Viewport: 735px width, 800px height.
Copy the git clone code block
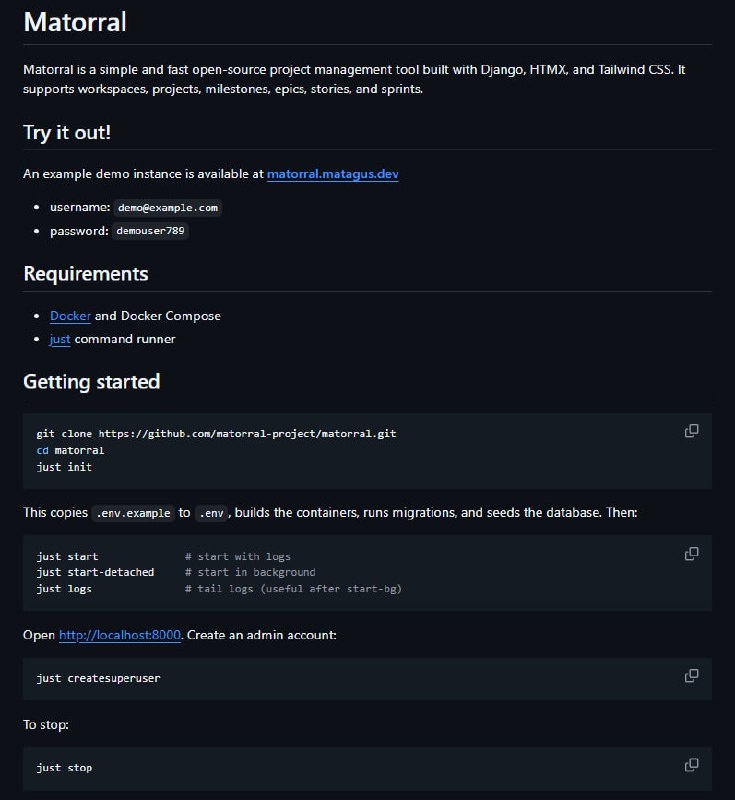pos(691,431)
